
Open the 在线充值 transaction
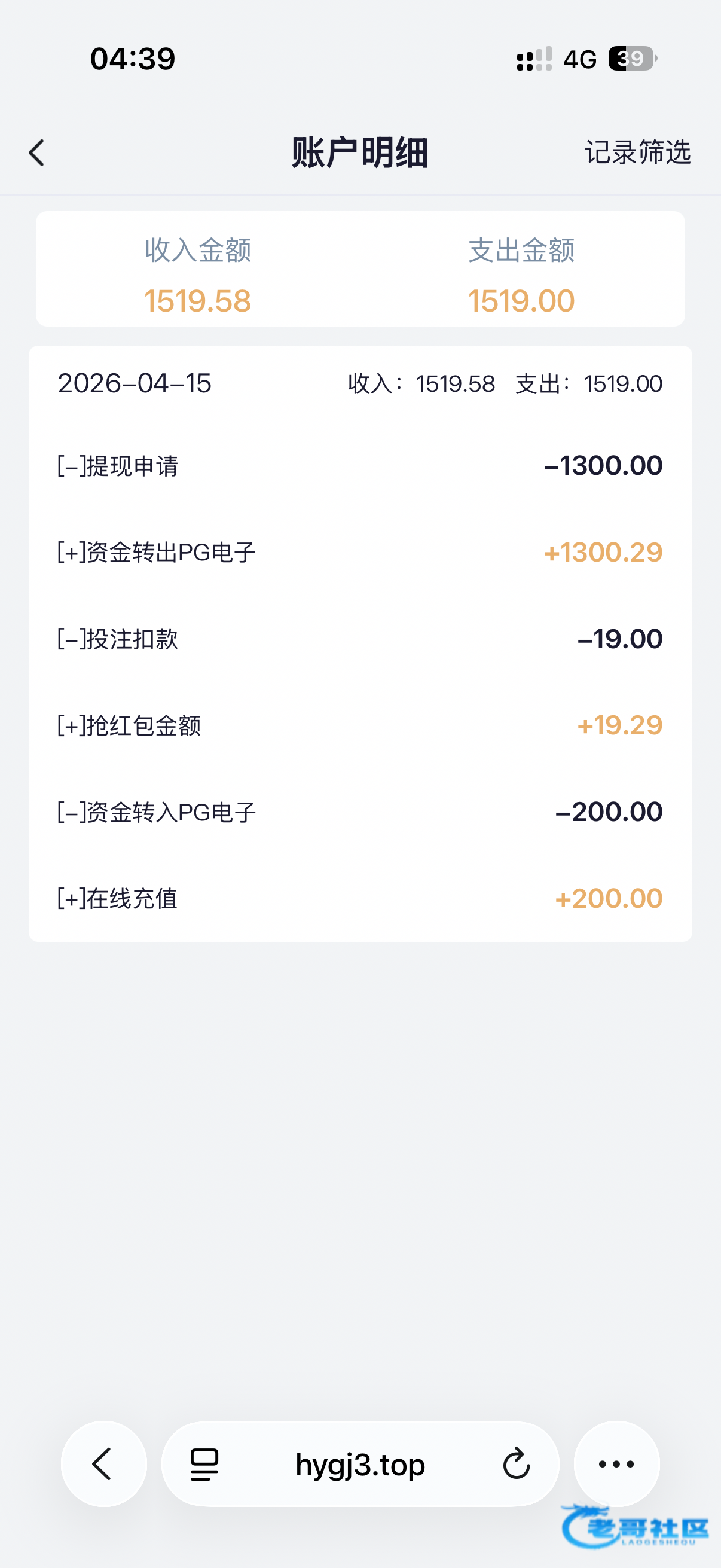(x=360, y=898)
